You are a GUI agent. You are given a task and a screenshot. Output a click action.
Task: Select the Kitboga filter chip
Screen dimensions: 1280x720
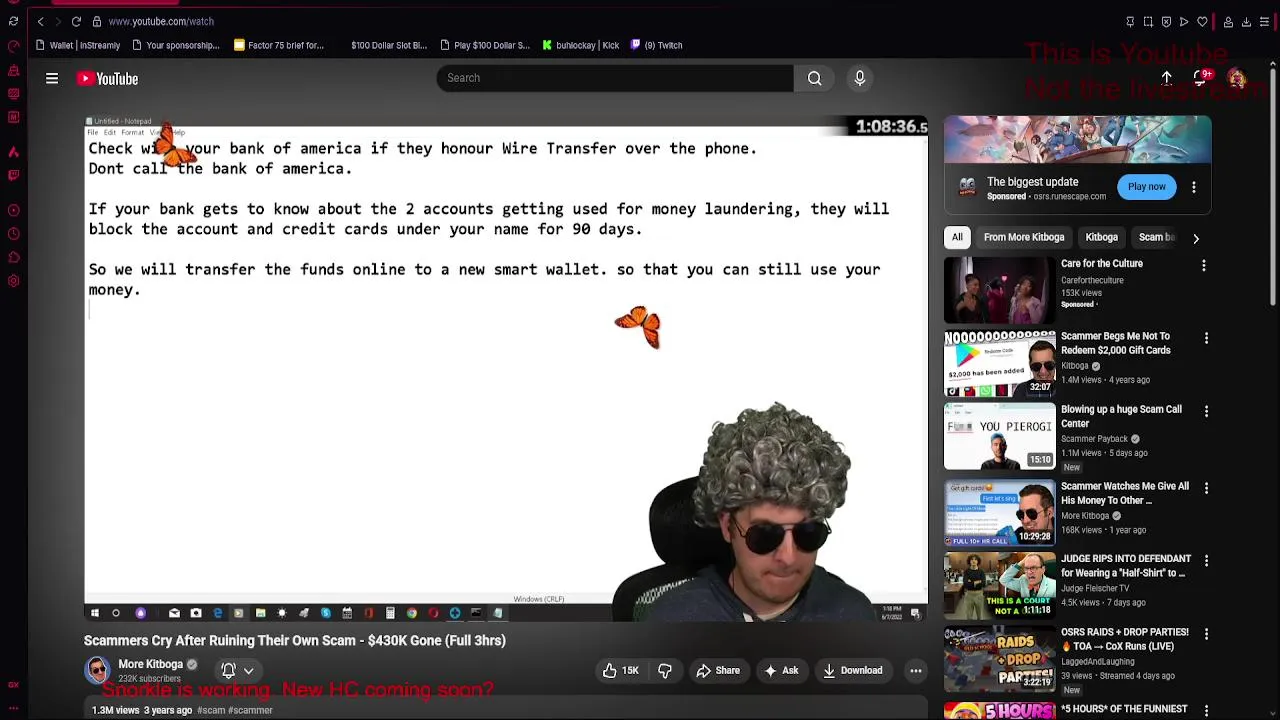click(1101, 237)
